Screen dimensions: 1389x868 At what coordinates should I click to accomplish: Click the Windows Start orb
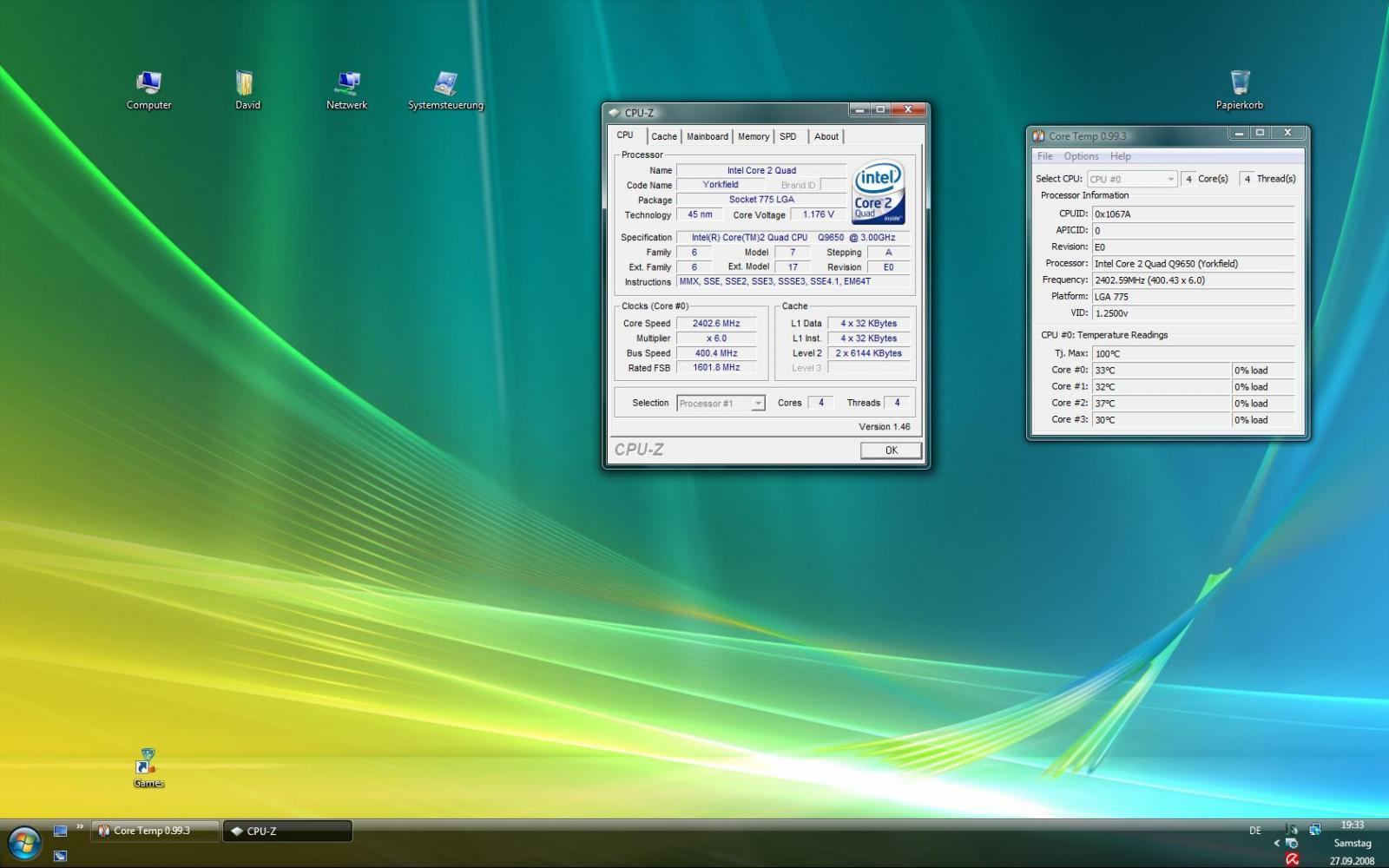[x=23, y=842]
